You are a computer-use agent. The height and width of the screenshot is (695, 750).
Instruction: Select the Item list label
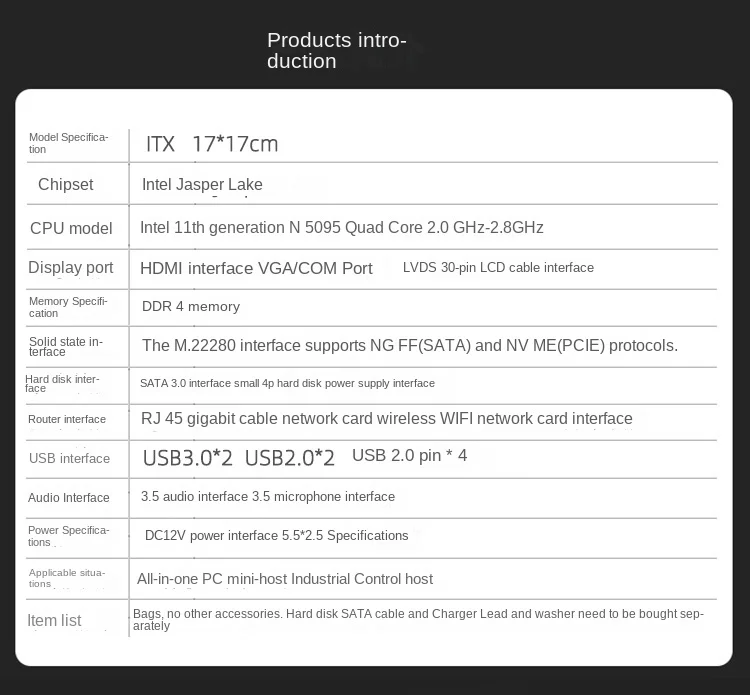click(54, 620)
